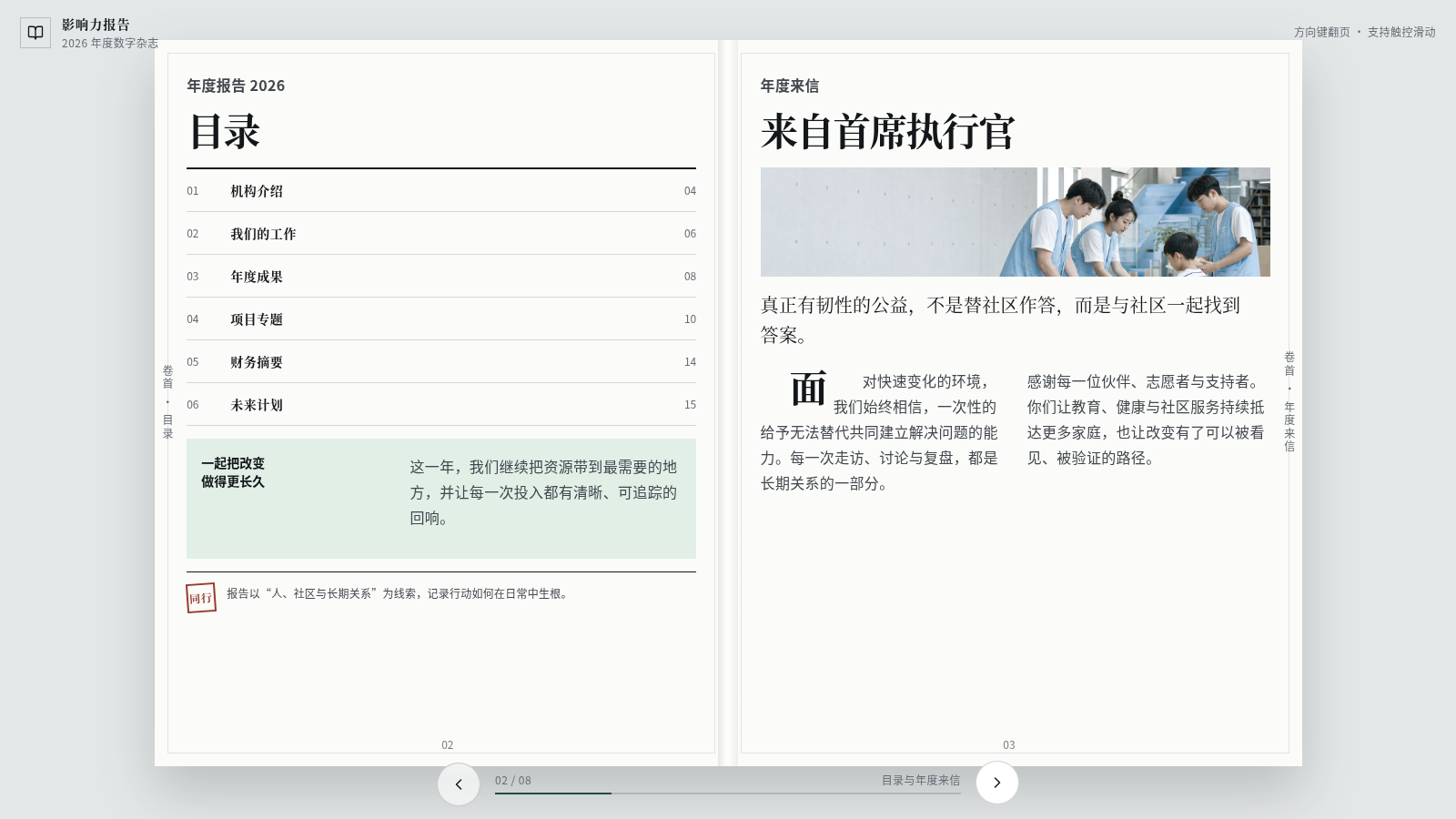
Task: Click the pull quote 真正有韧性的公益
Action: tap(1001, 319)
